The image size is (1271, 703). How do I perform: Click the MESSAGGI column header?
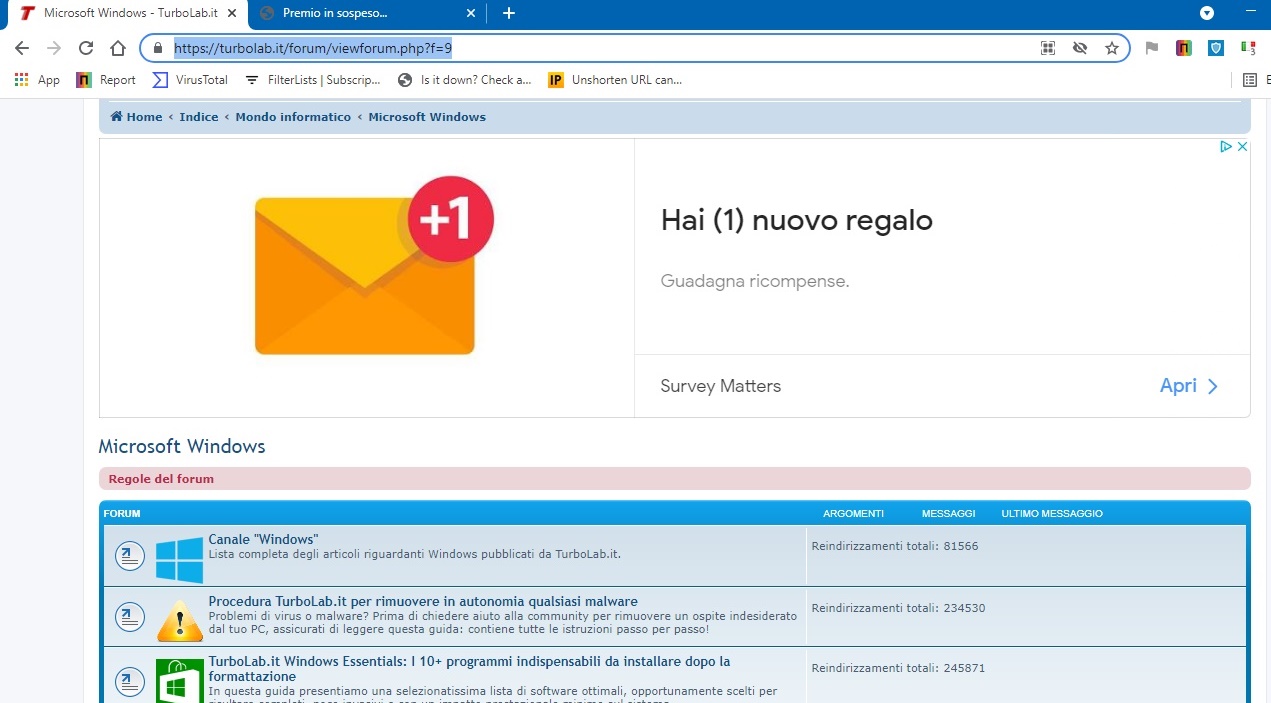(948, 513)
